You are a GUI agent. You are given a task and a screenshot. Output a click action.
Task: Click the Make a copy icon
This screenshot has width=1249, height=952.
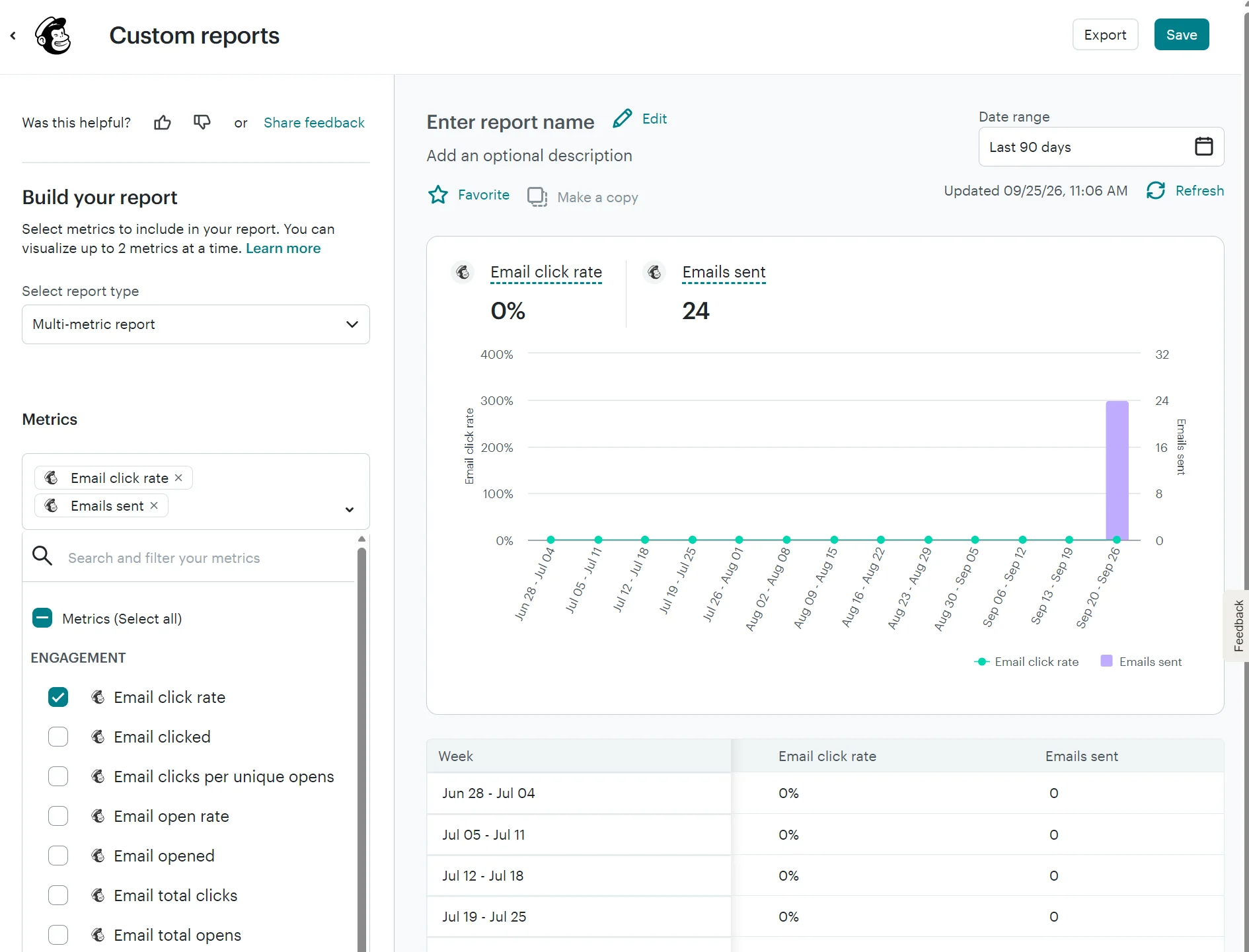coord(537,198)
